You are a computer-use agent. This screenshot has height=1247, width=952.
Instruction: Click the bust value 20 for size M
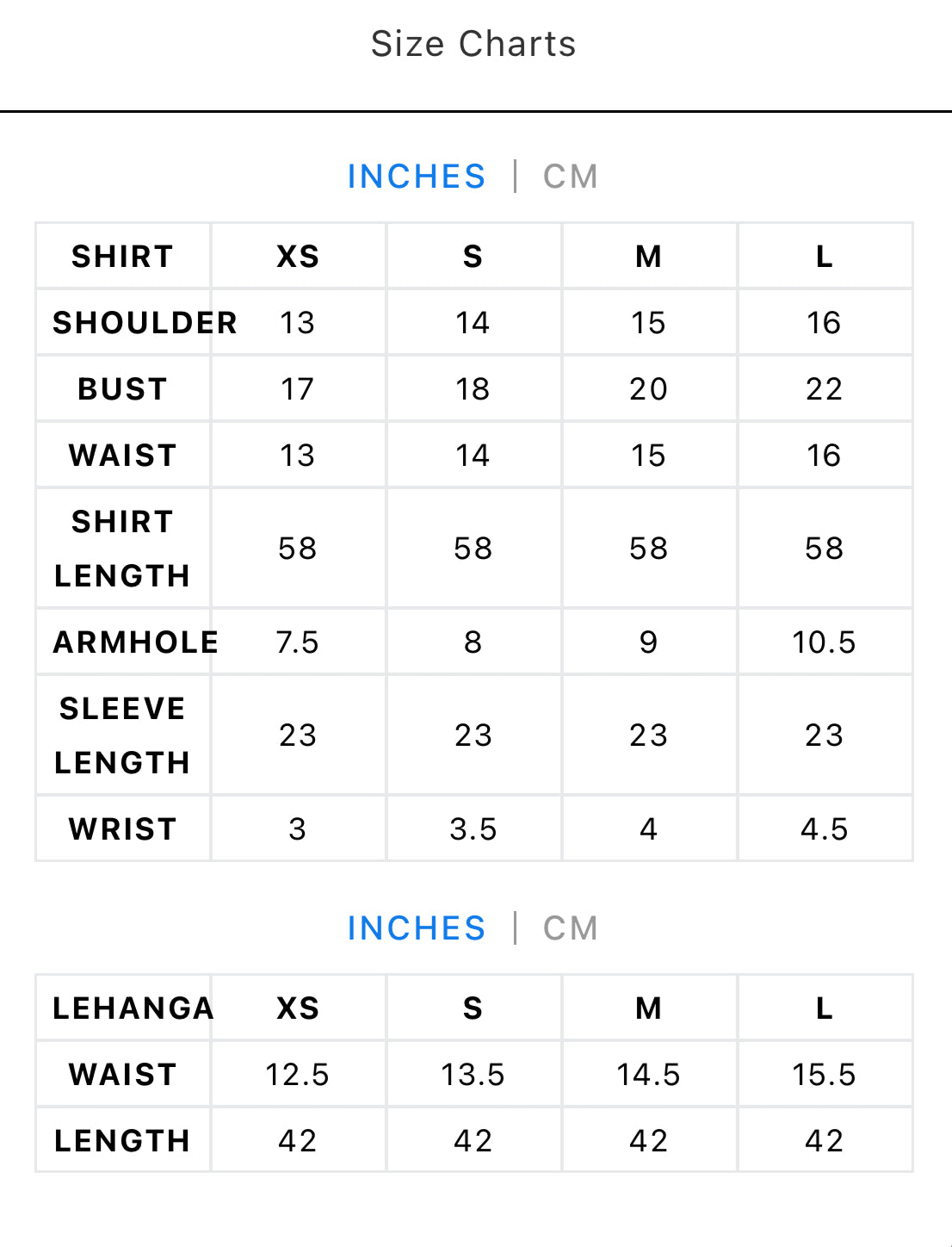point(649,388)
